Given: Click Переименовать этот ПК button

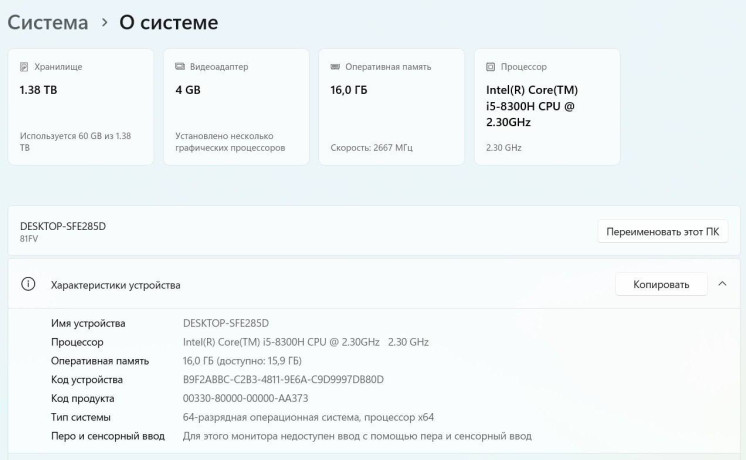Looking at the screenshot, I should pos(662,232).
